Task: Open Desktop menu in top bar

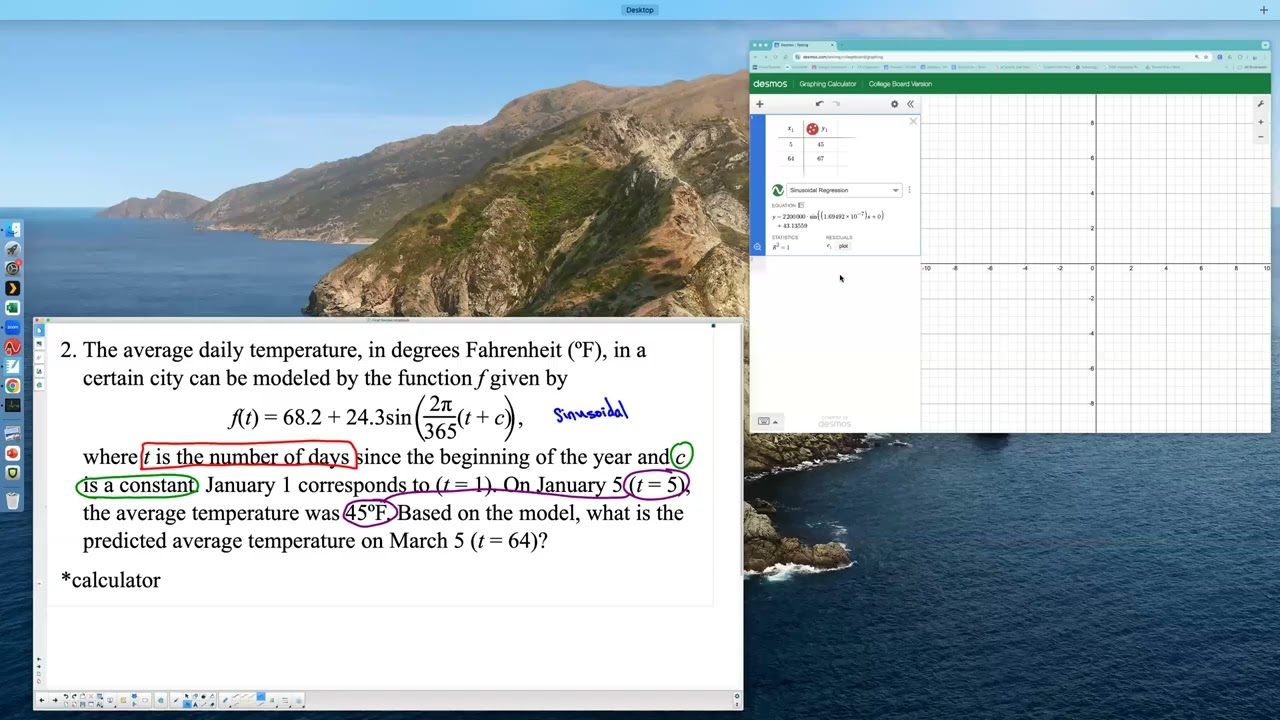Action: click(x=639, y=10)
